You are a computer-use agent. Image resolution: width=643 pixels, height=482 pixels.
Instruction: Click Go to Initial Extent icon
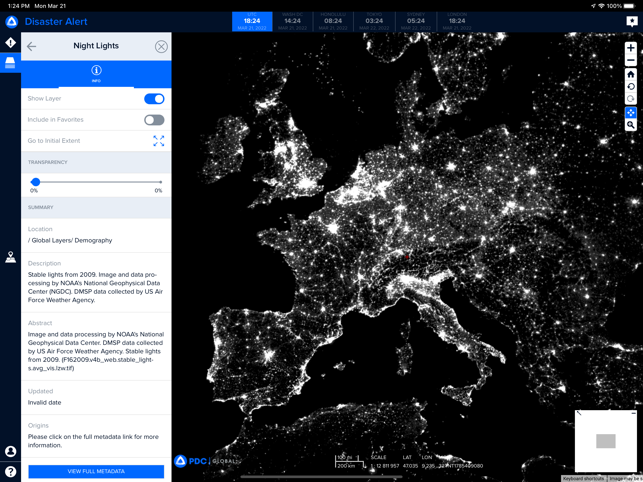159,141
